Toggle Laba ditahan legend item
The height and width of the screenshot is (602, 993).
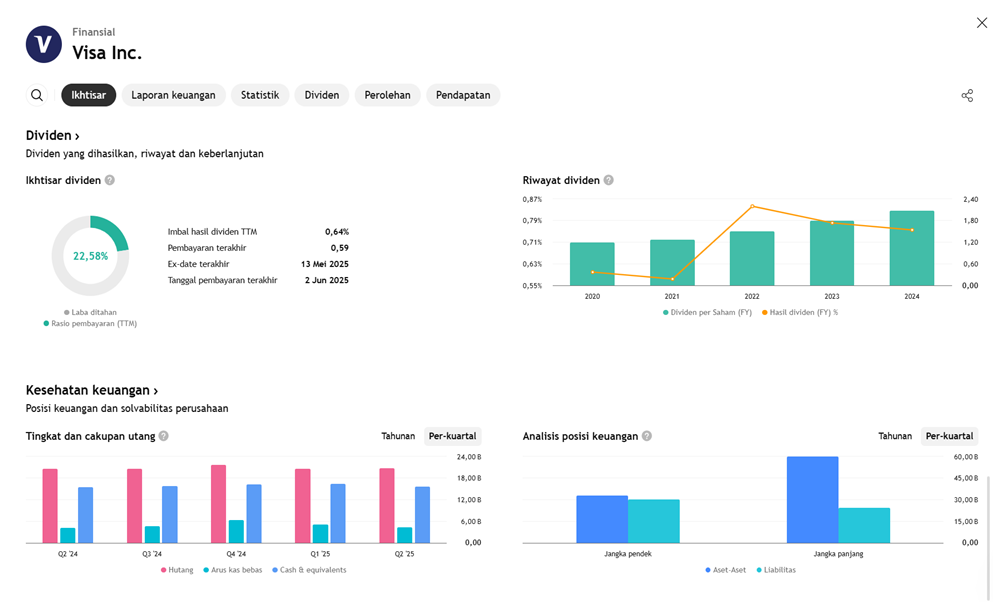91,313
